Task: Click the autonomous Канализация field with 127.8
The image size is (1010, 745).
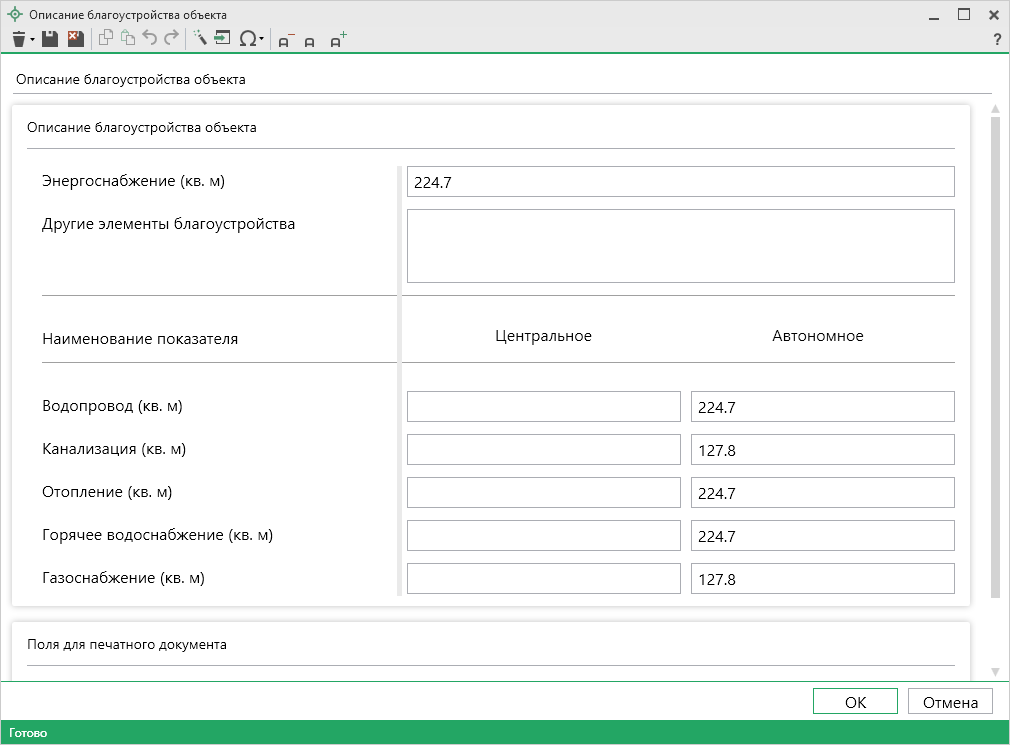Action: pos(822,450)
